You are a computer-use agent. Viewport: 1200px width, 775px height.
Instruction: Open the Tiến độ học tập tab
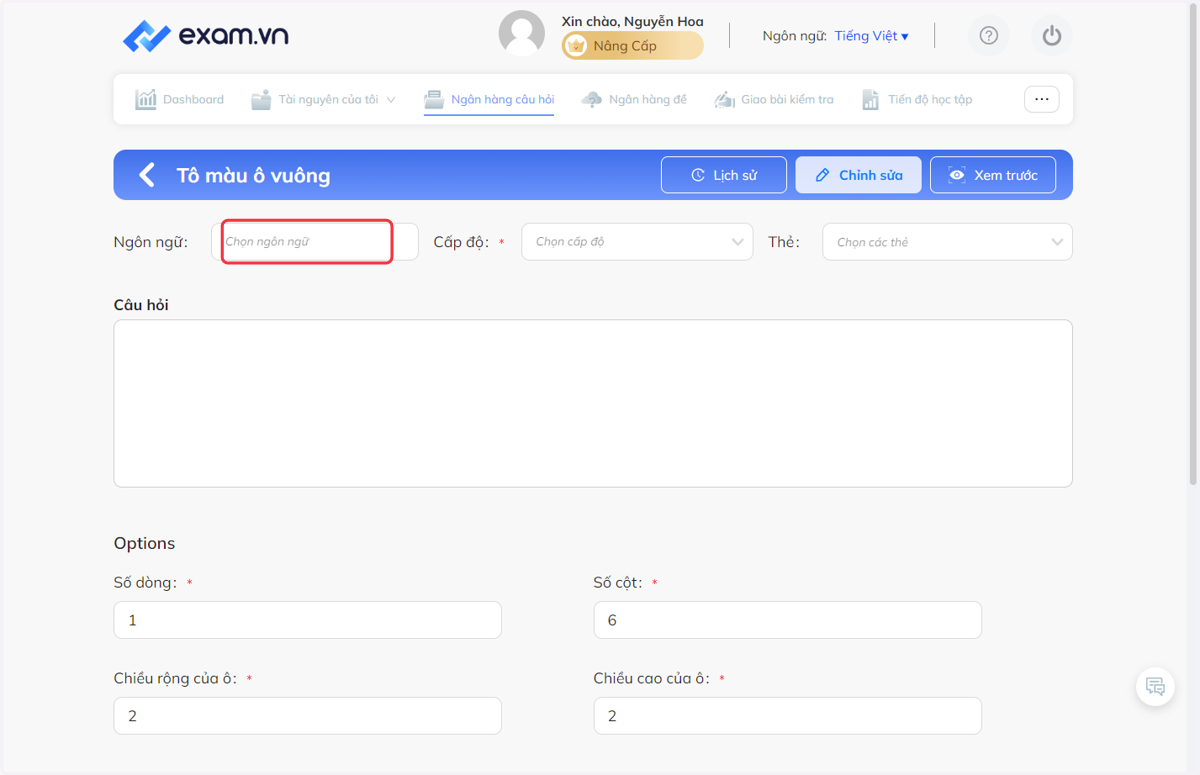coord(917,99)
